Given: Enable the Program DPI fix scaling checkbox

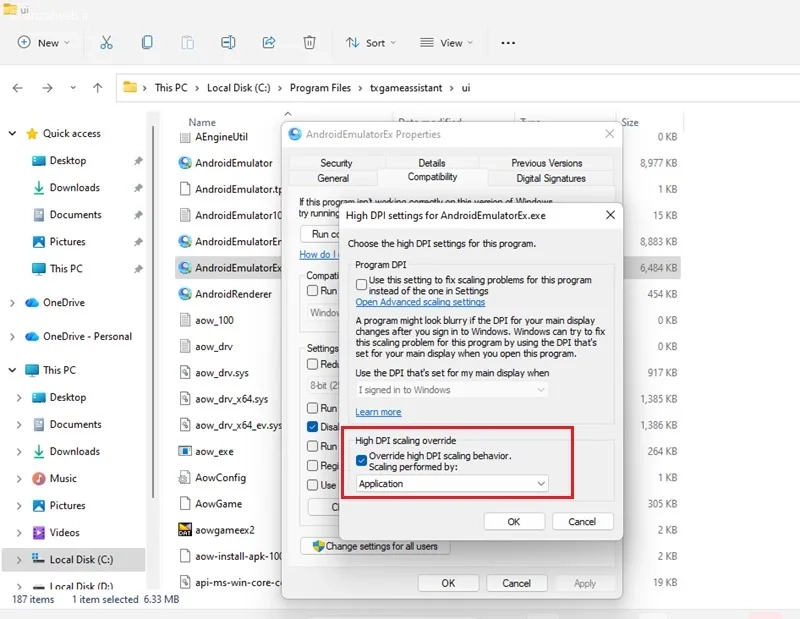Looking at the screenshot, I should 362,284.
